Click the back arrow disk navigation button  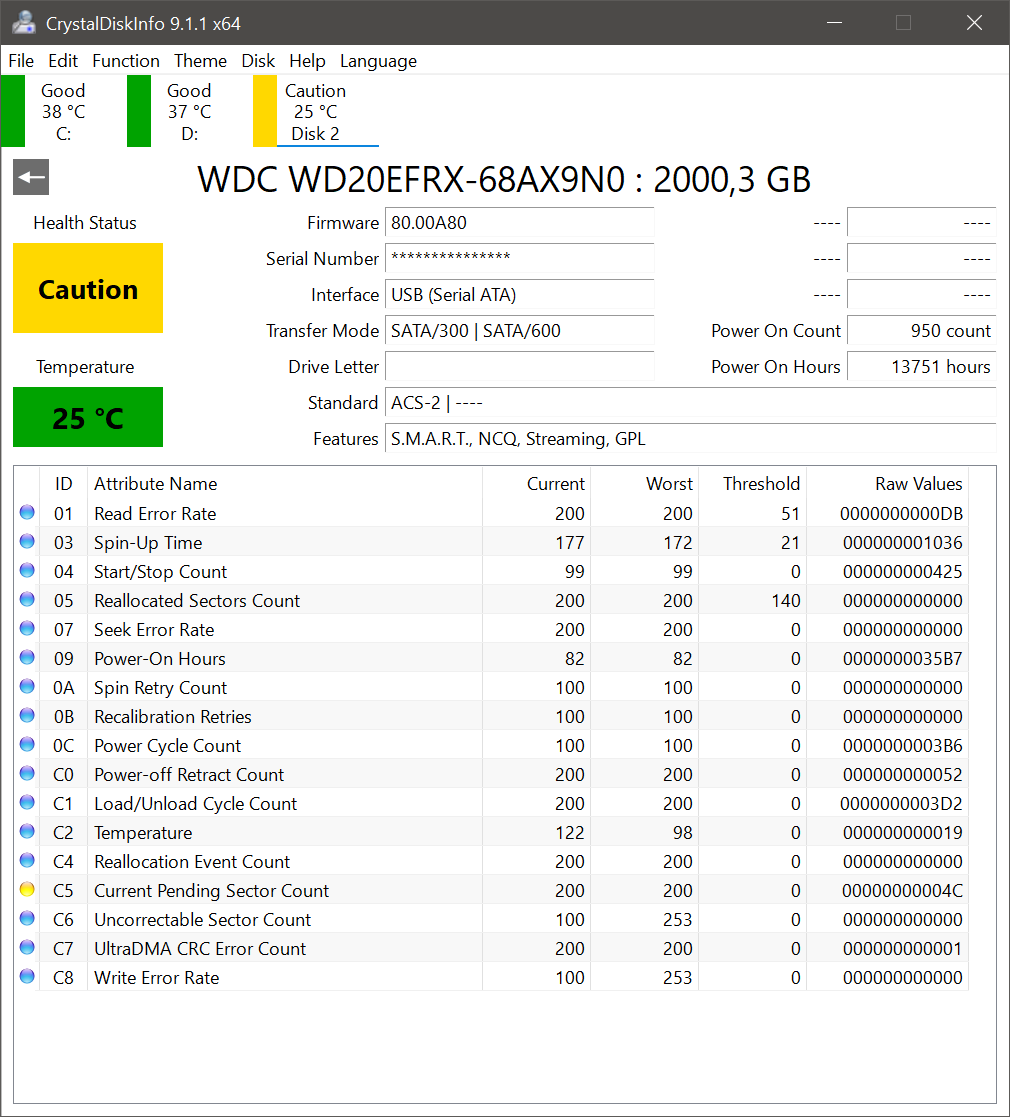(31, 177)
